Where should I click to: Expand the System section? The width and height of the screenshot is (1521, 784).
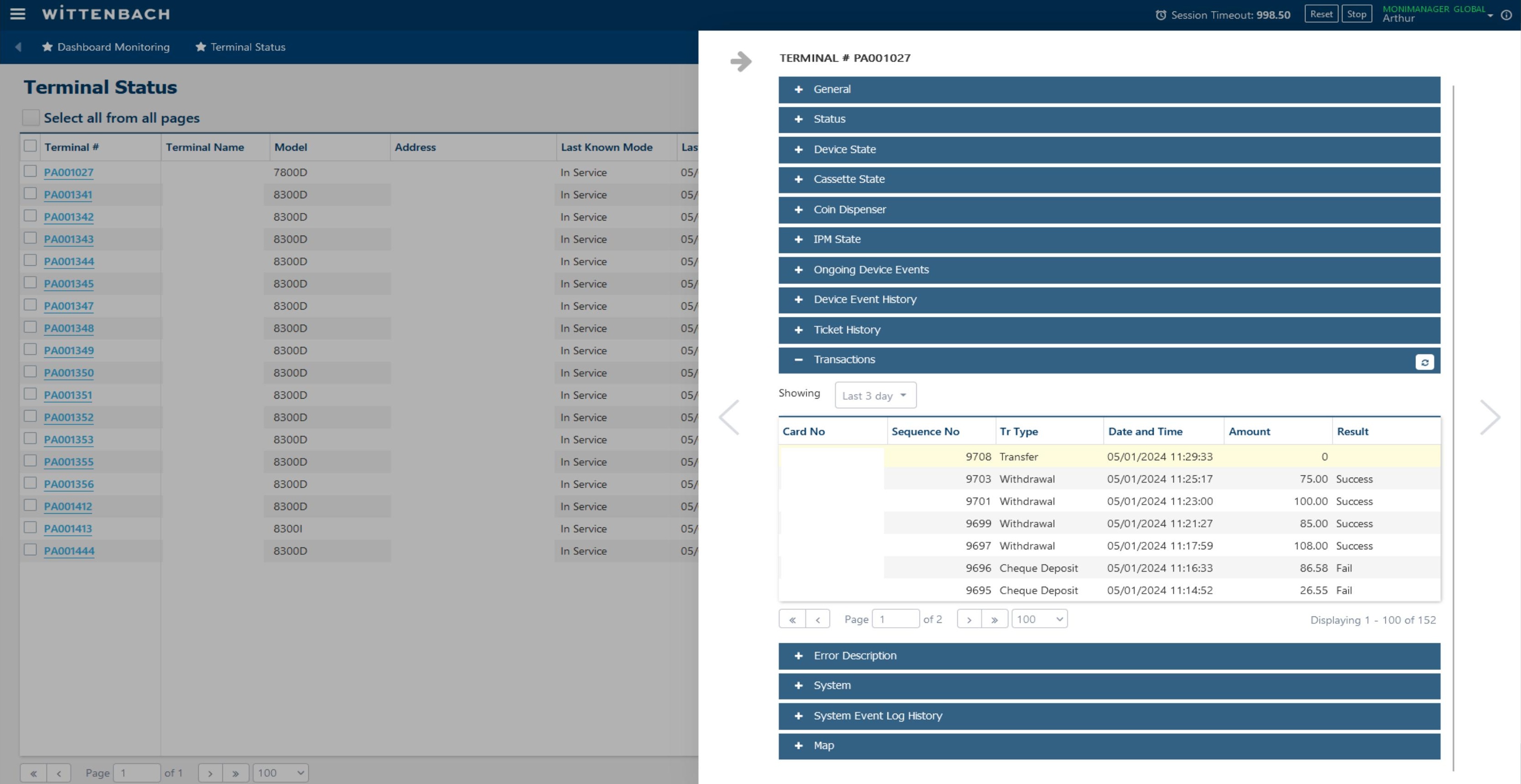(x=1109, y=686)
